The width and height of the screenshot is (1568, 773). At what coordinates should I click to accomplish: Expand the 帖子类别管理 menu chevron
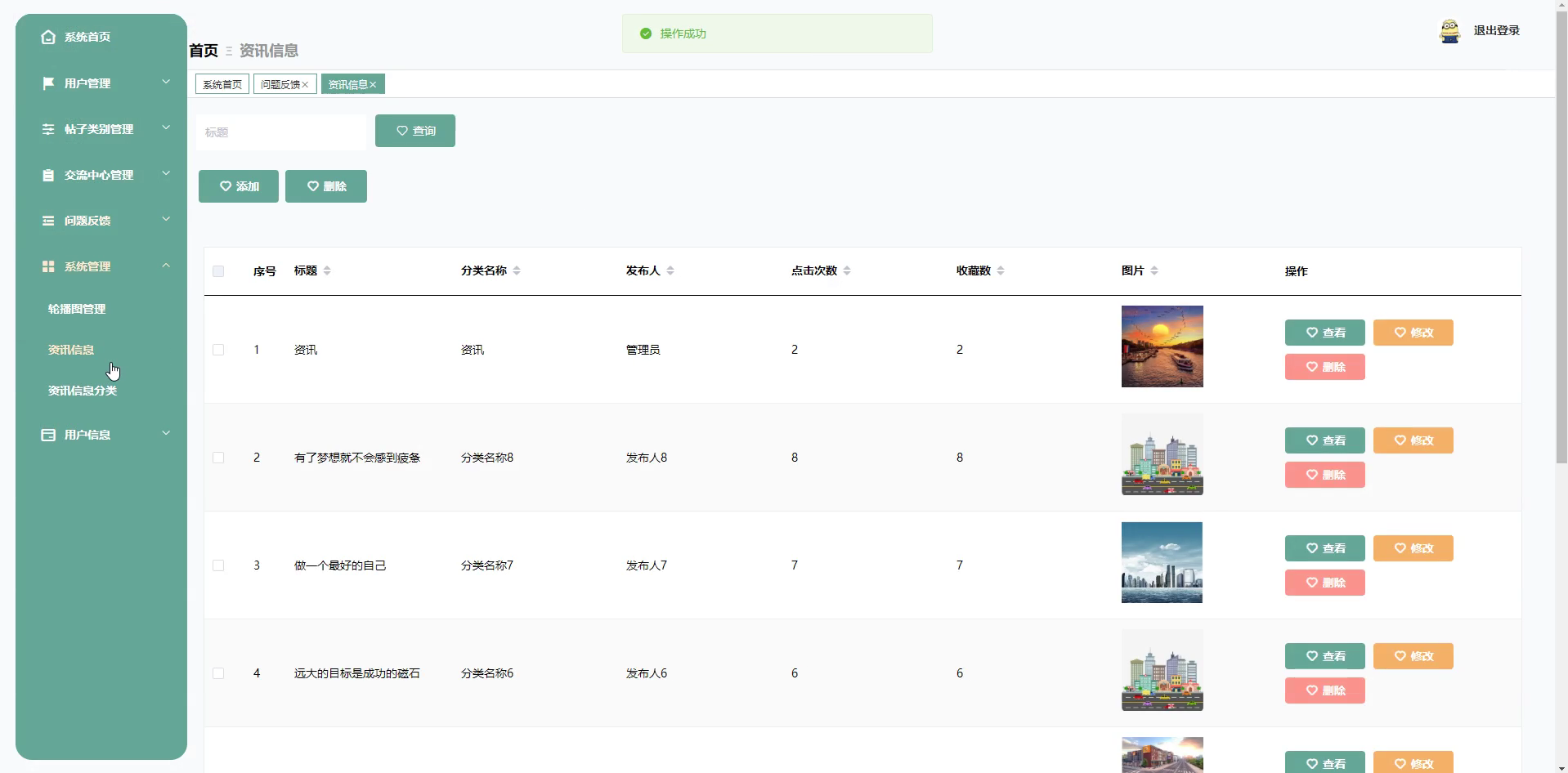click(x=166, y=127)
